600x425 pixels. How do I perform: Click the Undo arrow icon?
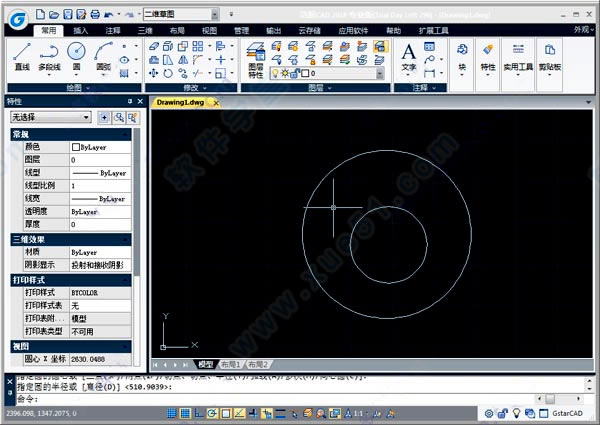tap(109, 15)
